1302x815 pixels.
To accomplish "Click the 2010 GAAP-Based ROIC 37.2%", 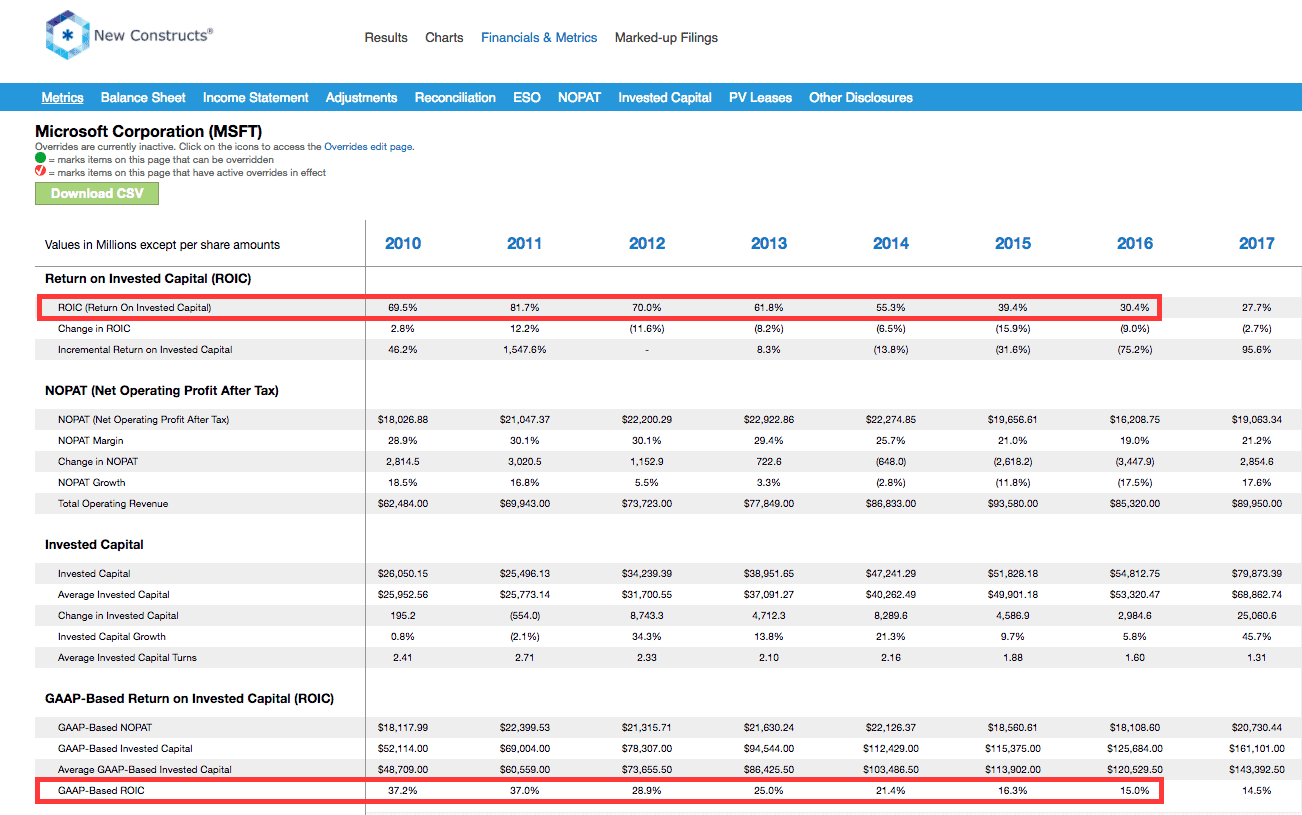I will [x=403, y=791].
